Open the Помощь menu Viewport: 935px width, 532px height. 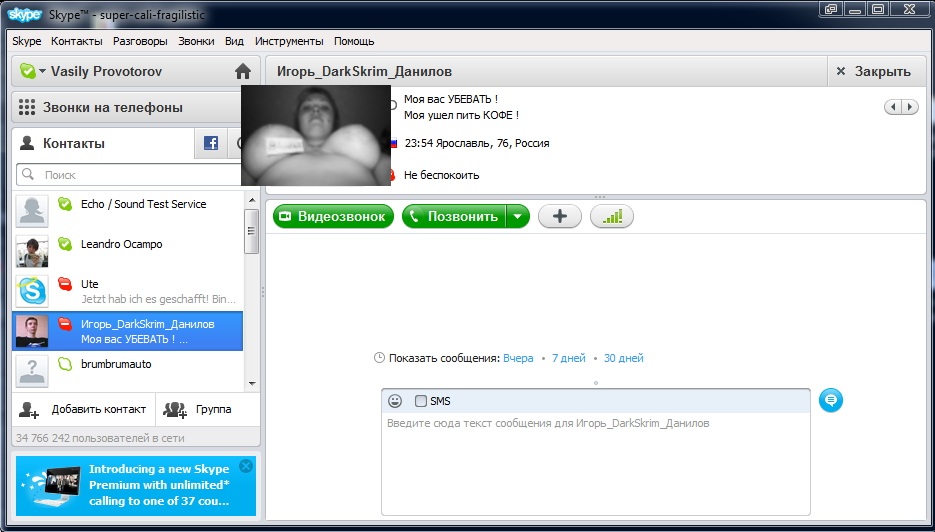point(354,41)
